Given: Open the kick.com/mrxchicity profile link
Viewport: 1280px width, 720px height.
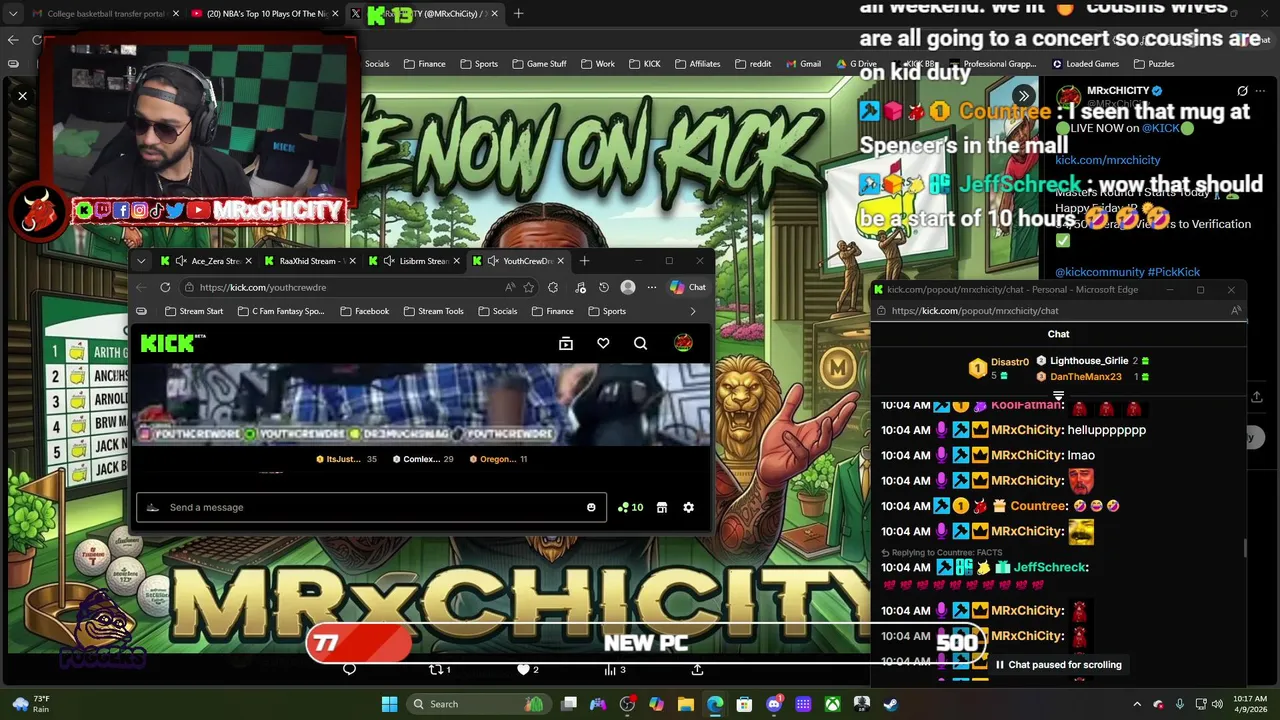Looking at the screenshot, I should tap(1107, 160).
